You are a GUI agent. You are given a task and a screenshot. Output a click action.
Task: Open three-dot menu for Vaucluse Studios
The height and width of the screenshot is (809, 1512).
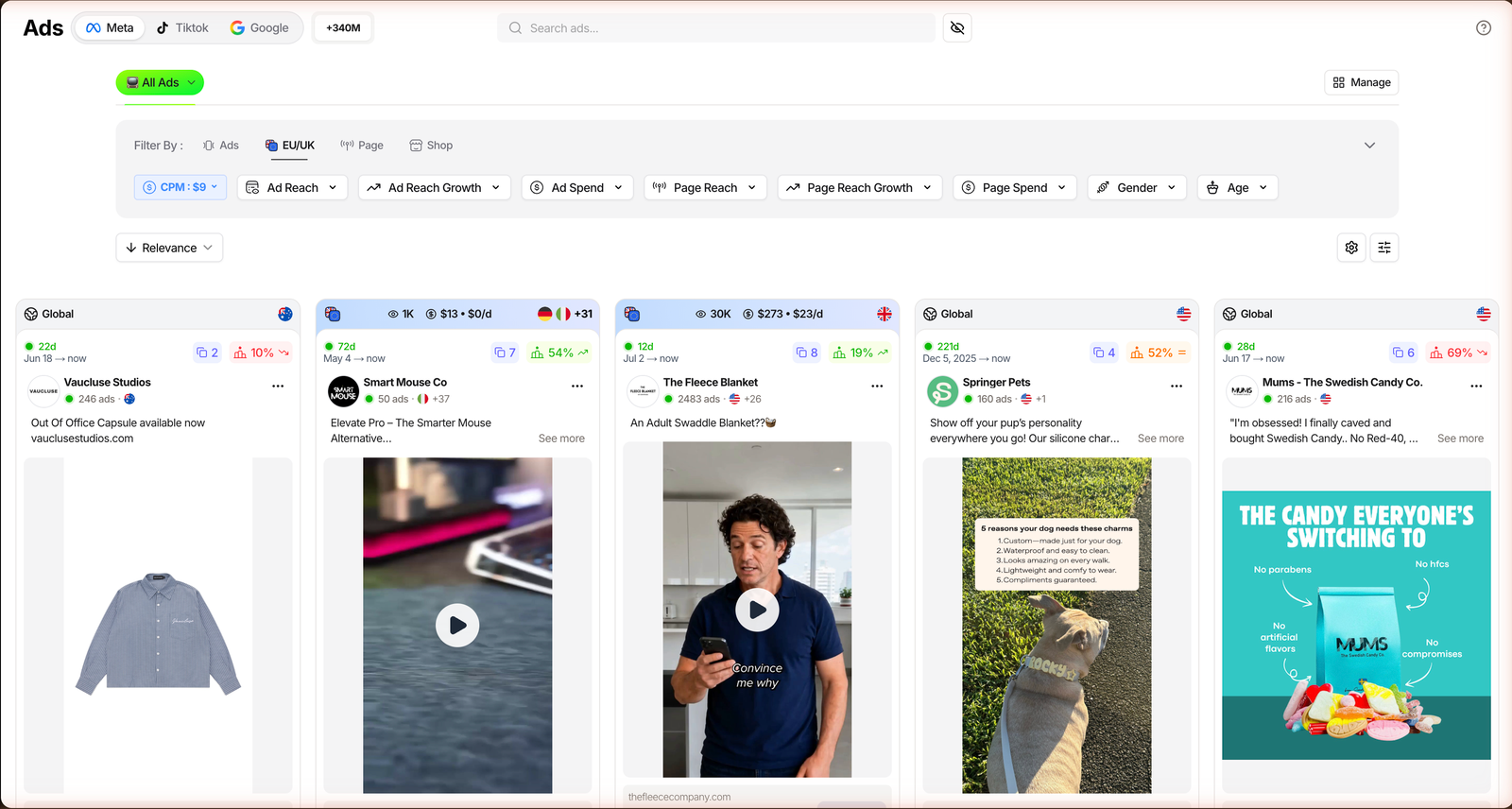point(278,386)
